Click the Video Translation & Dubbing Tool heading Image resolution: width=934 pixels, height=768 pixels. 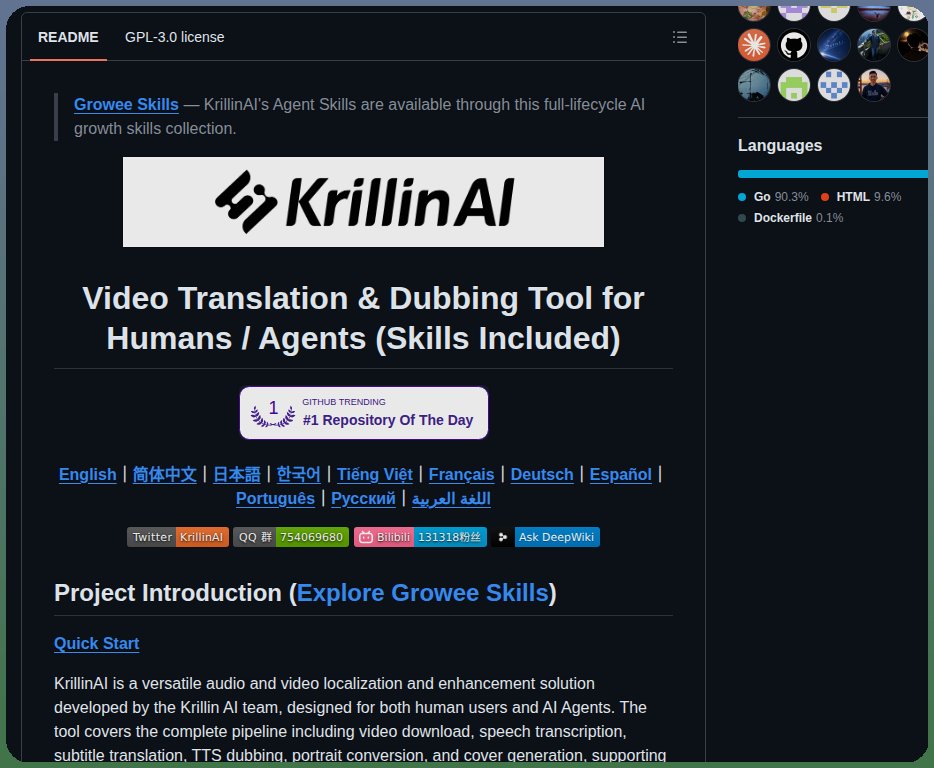[363, 318]
